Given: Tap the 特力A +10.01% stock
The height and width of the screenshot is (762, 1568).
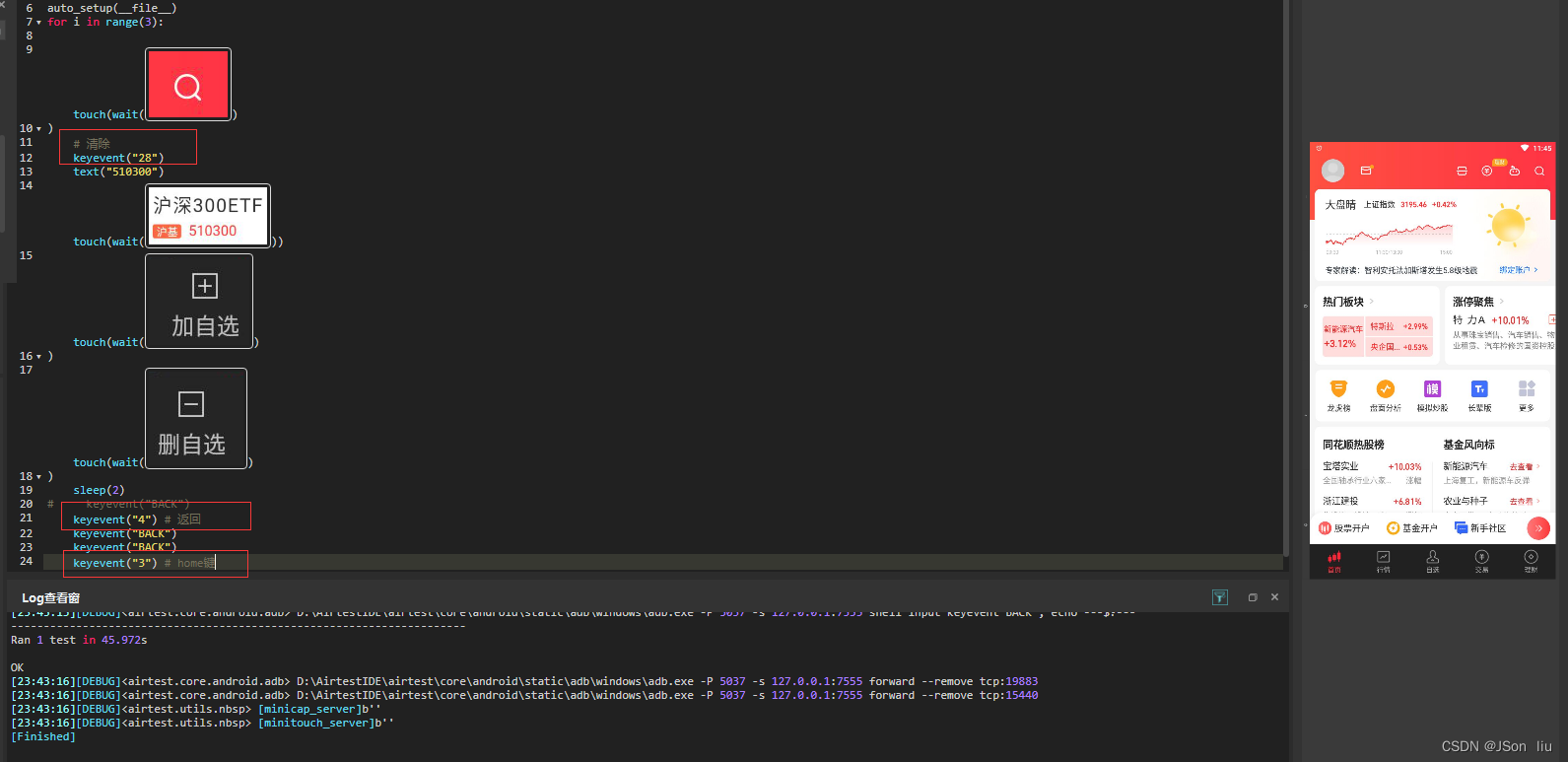Looking at the screenshot, I should [x=1490, y=320].
